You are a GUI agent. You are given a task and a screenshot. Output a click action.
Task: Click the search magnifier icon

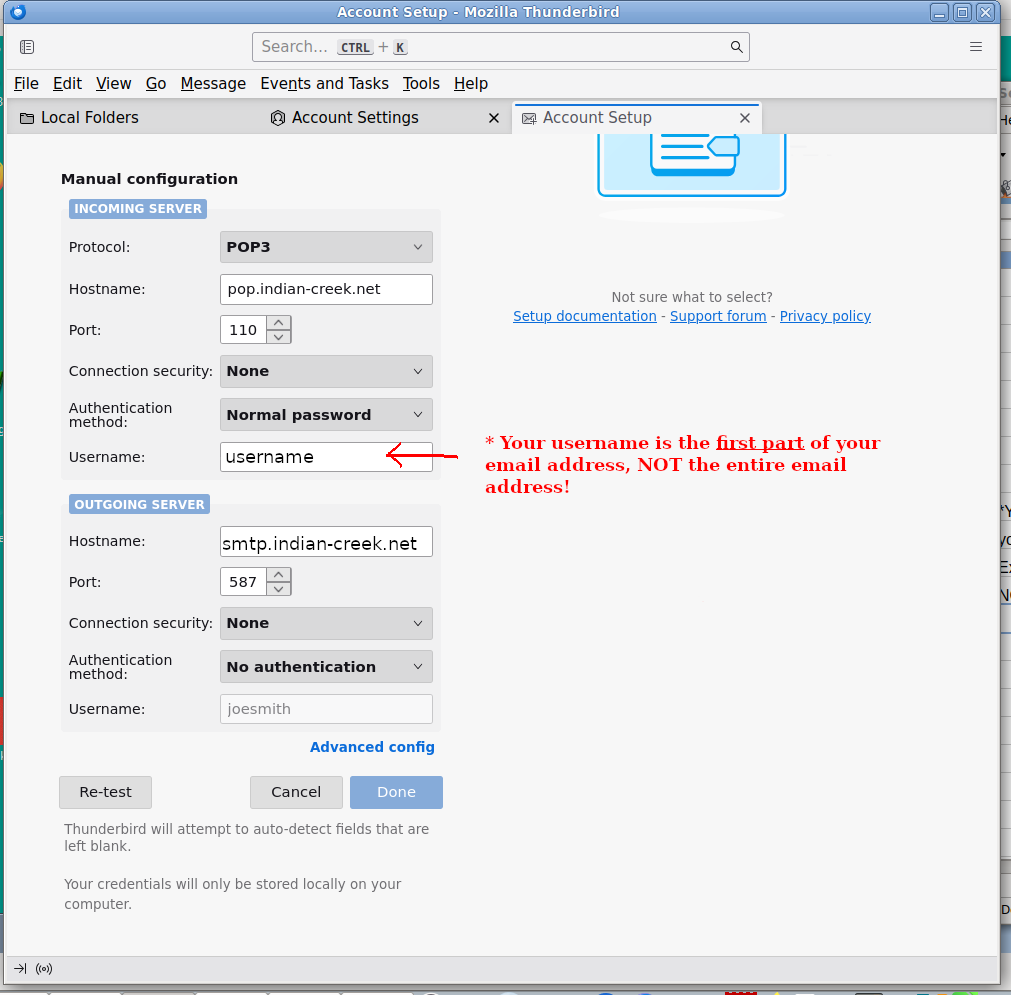tap(736, 47)
